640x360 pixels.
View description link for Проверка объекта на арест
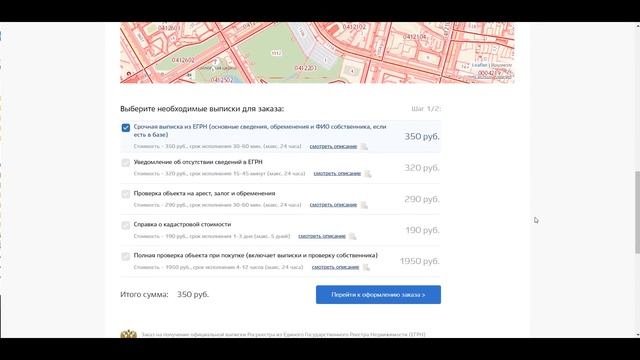(333, 204)
